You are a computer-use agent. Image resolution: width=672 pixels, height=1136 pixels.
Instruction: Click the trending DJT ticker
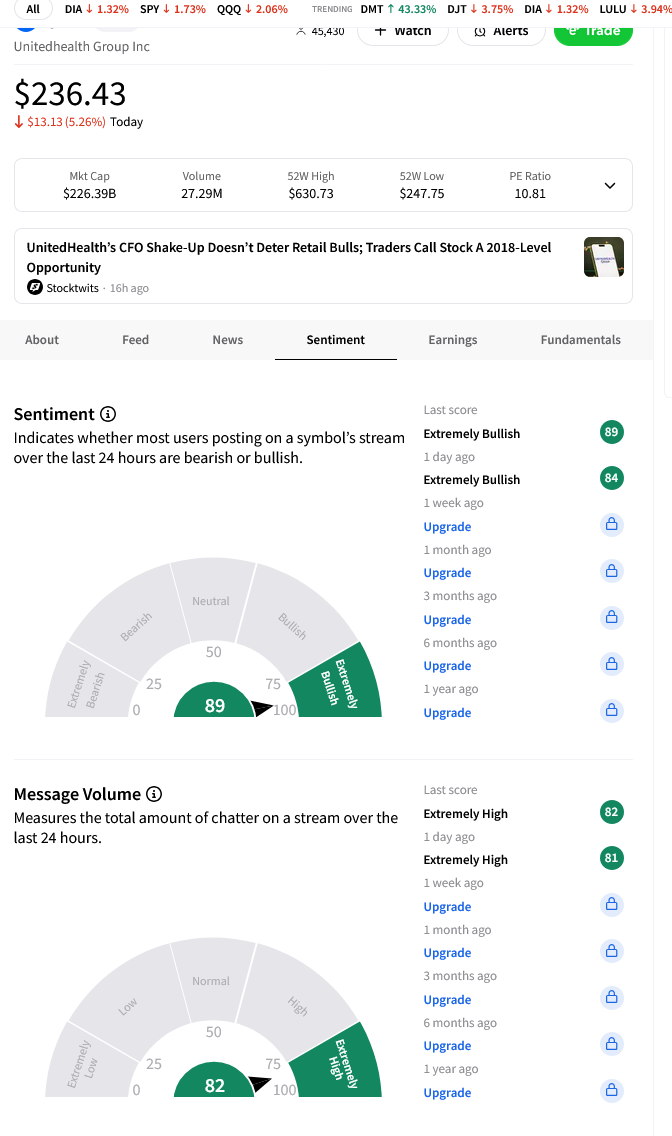[480, 9]
